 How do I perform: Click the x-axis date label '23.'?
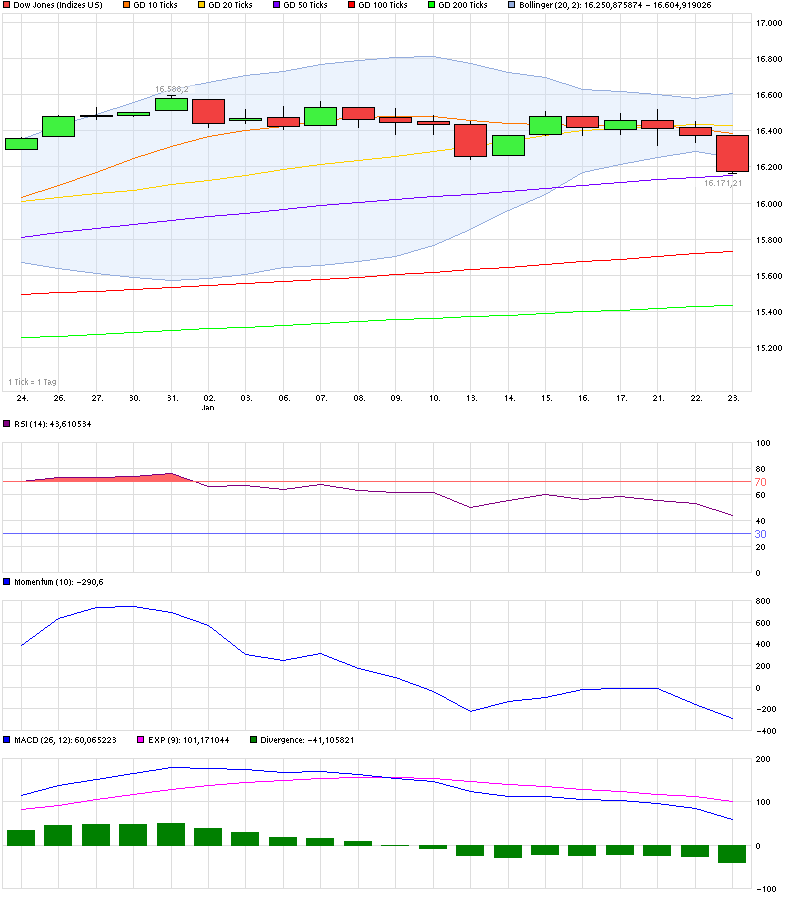(734, 398)
